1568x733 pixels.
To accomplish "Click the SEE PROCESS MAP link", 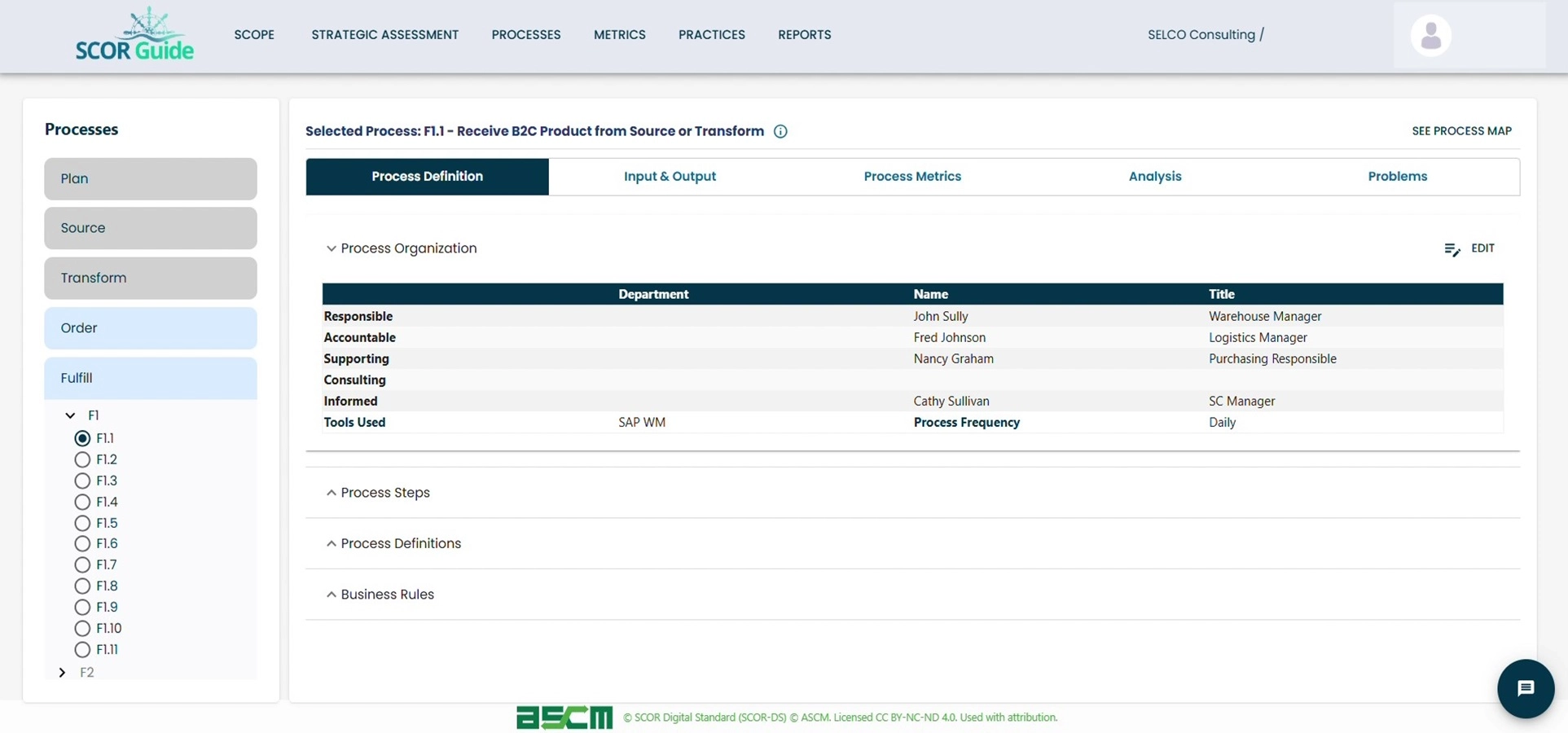I will [1461, 130].
